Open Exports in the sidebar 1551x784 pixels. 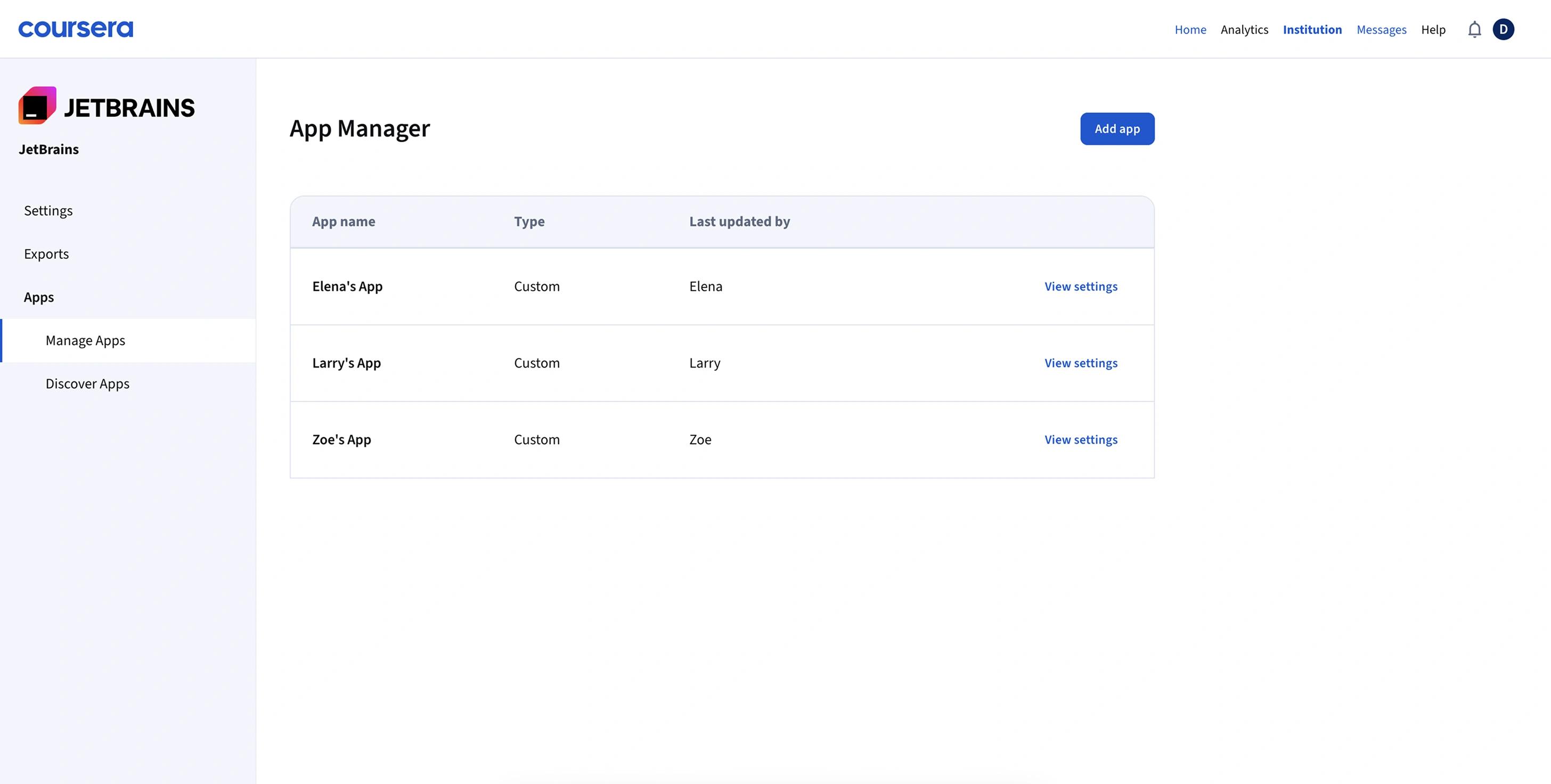(x=46, y=254)
